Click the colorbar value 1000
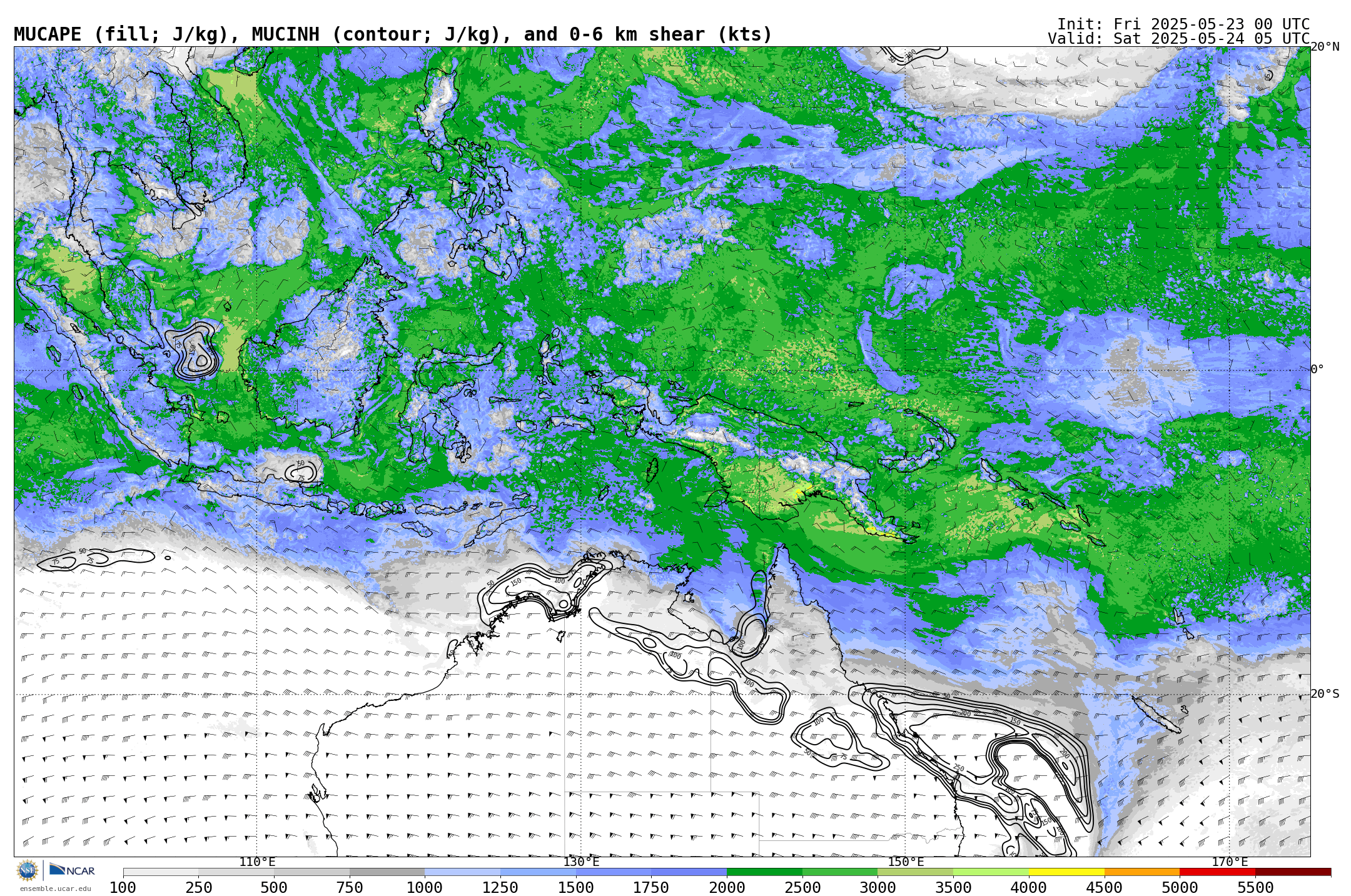 coord(425,888)
